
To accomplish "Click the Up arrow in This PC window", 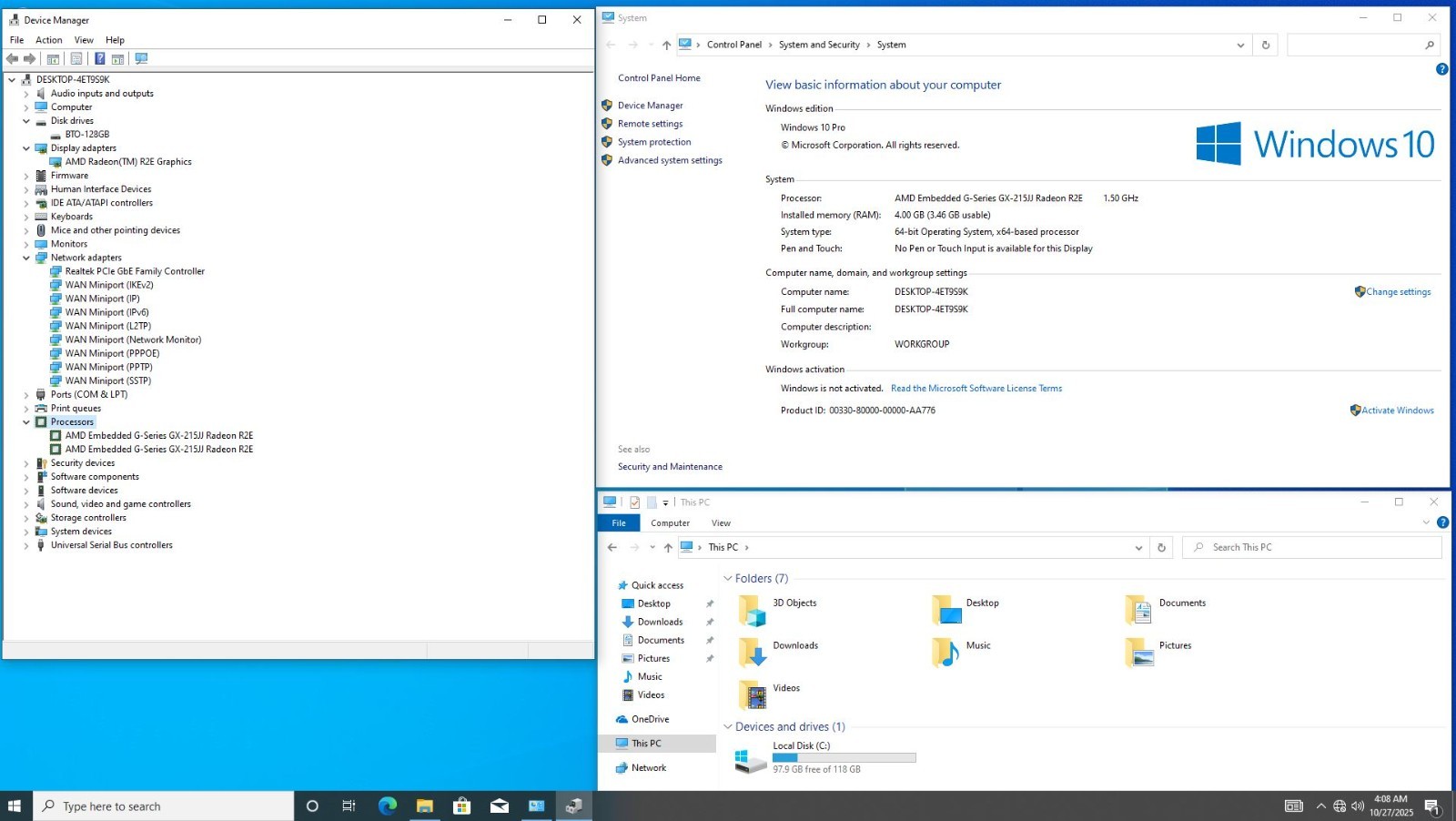I will point(668,547).
